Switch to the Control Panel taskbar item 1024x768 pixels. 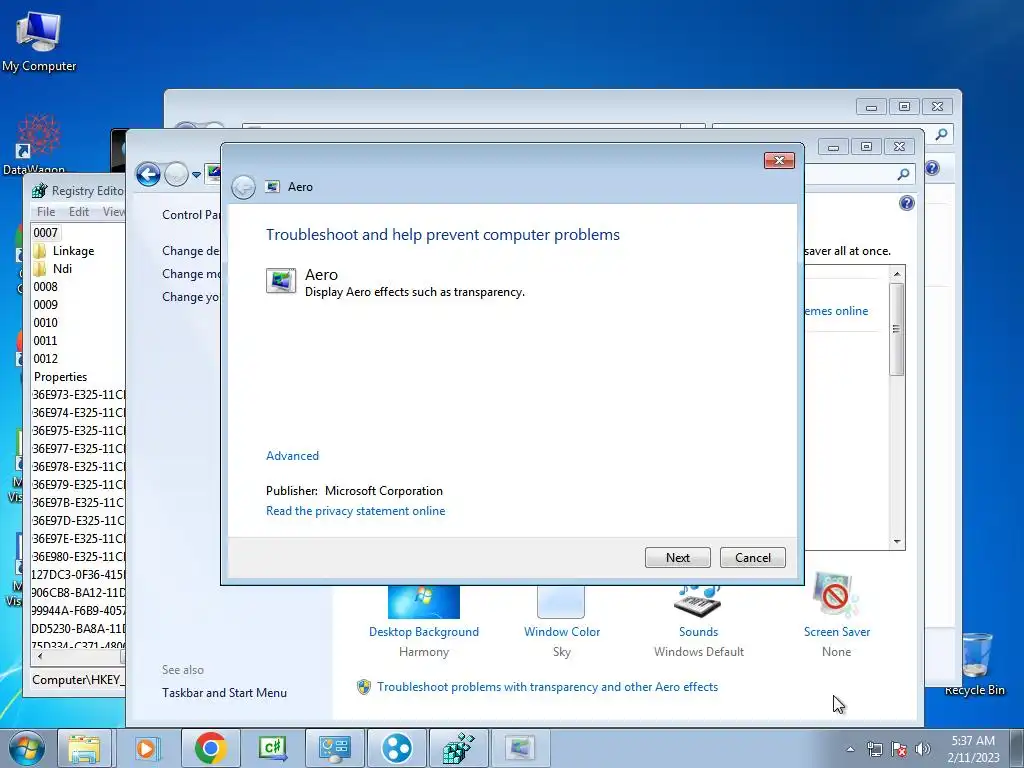pos(334,748)
